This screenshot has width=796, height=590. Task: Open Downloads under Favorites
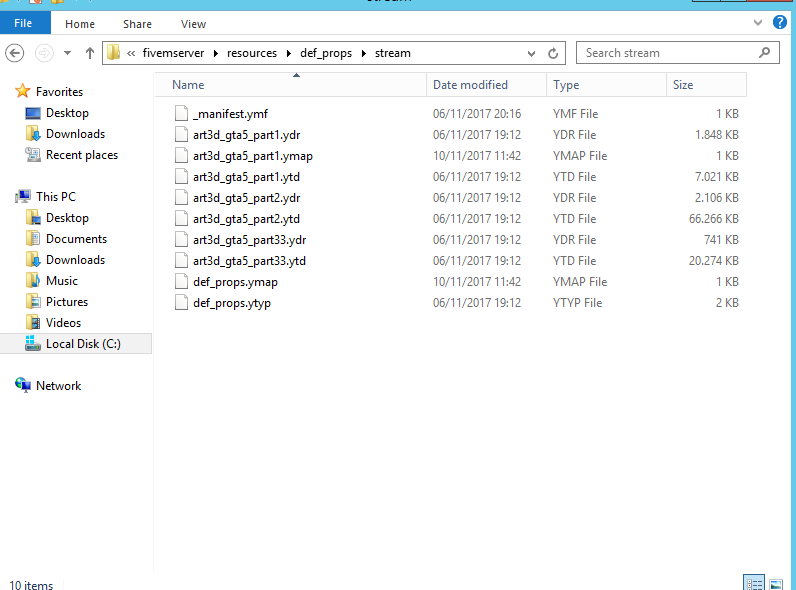click(75, 134)
